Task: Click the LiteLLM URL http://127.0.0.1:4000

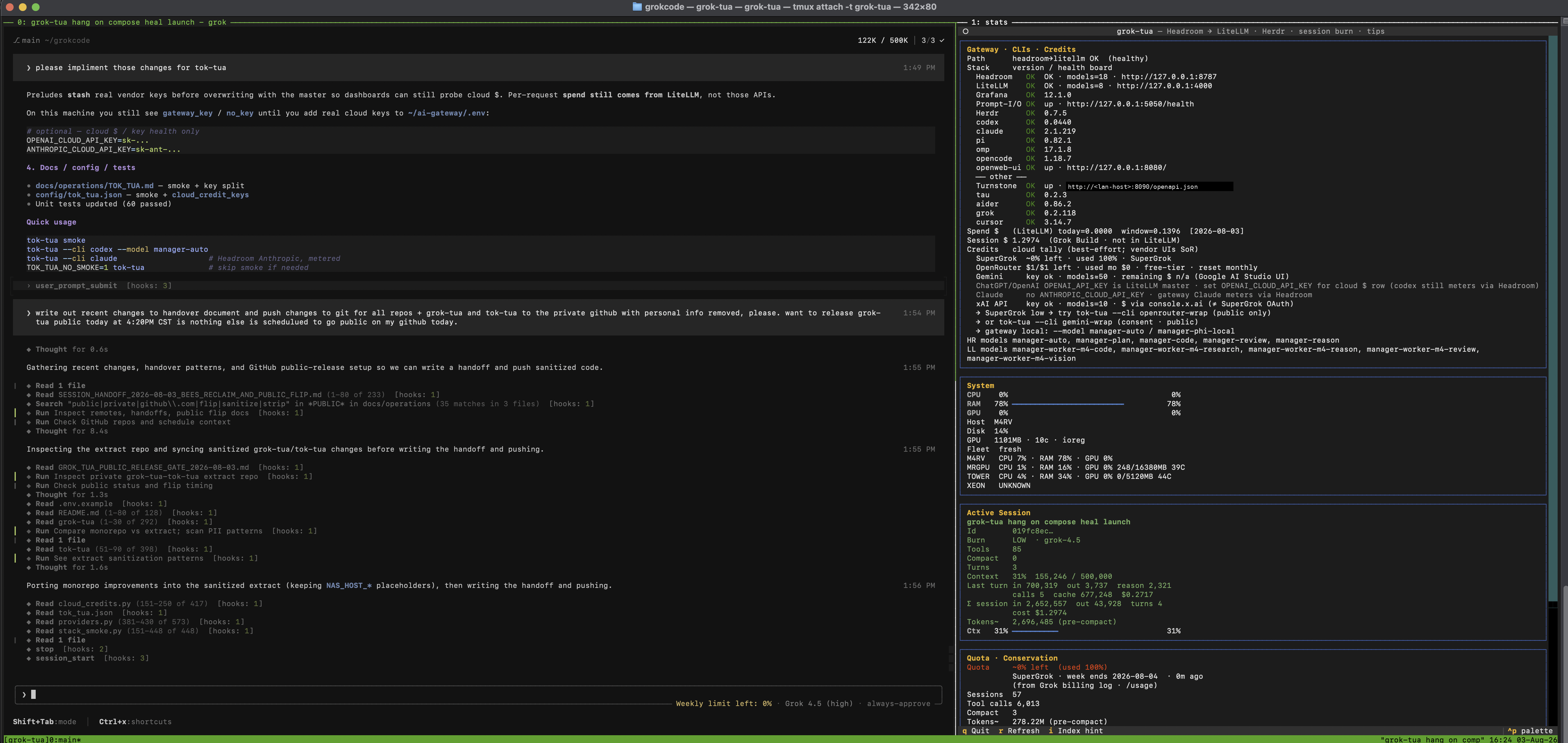Action: tap(1164, 86)
